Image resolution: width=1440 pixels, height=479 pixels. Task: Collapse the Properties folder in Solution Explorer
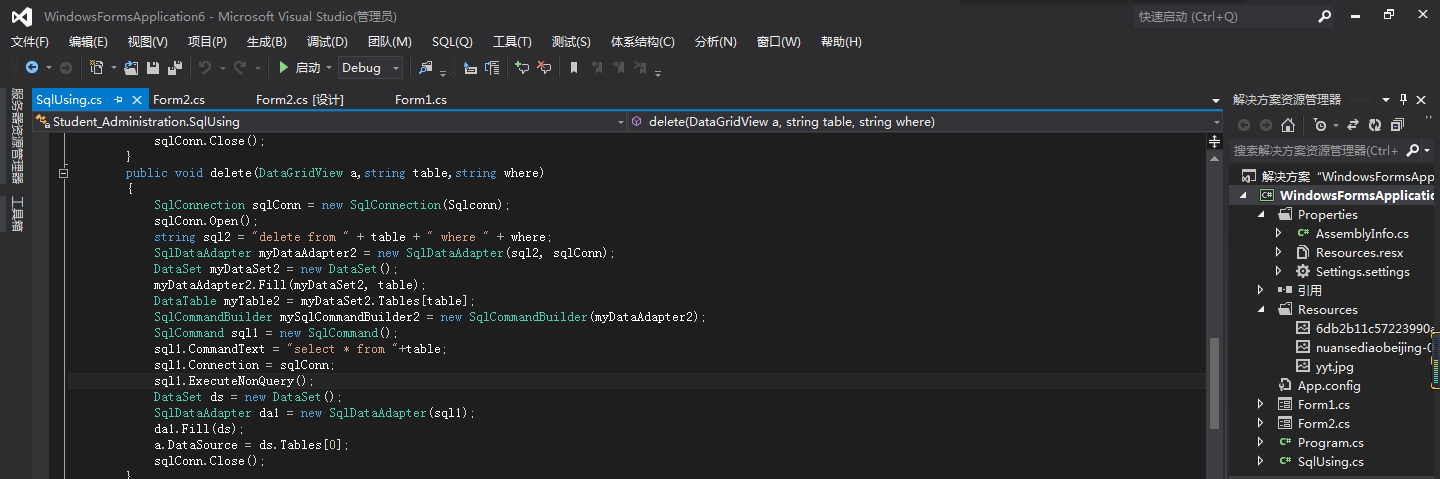tap(1261, 214)
